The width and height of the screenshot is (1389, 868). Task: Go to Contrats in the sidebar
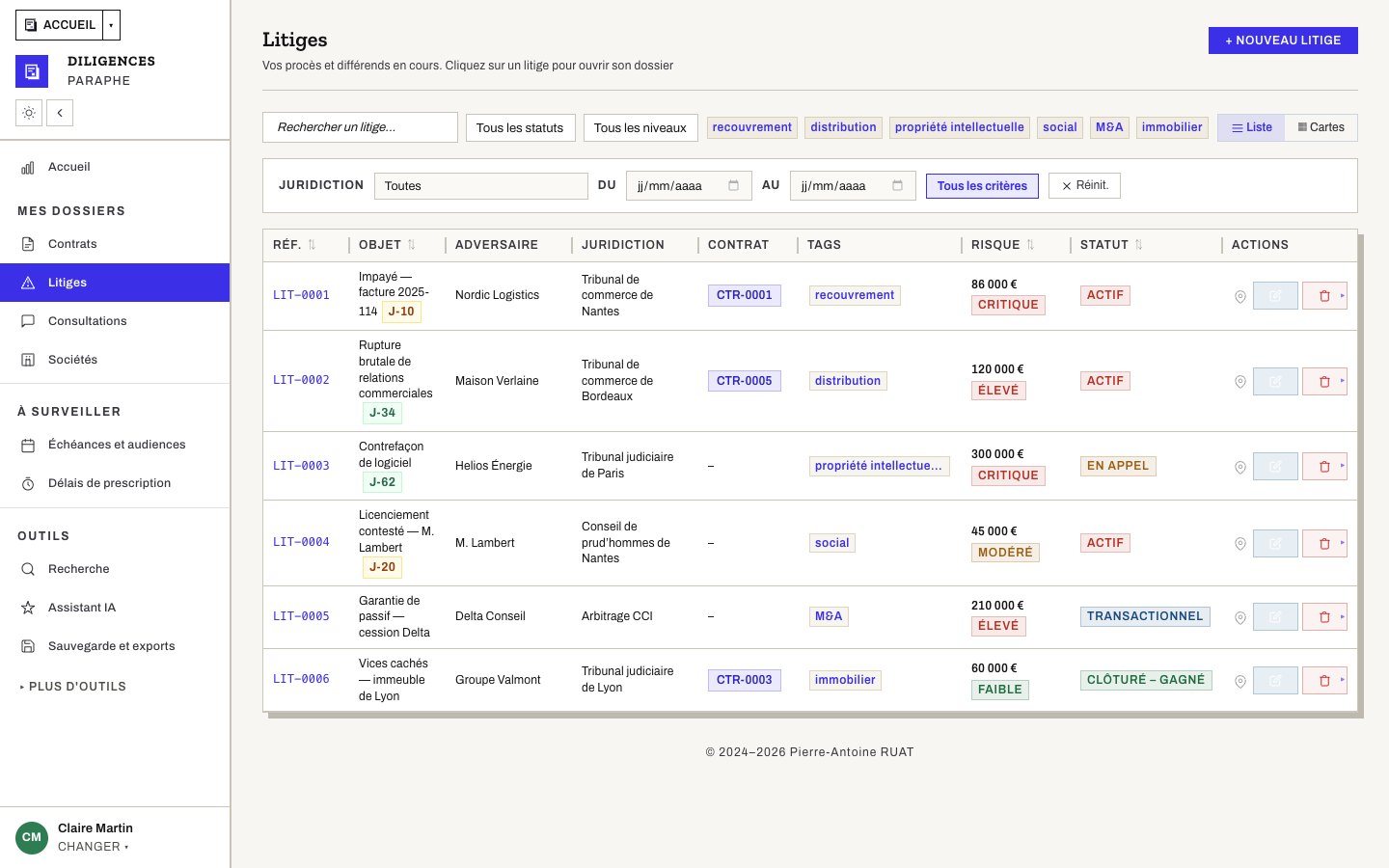(115, 244)
